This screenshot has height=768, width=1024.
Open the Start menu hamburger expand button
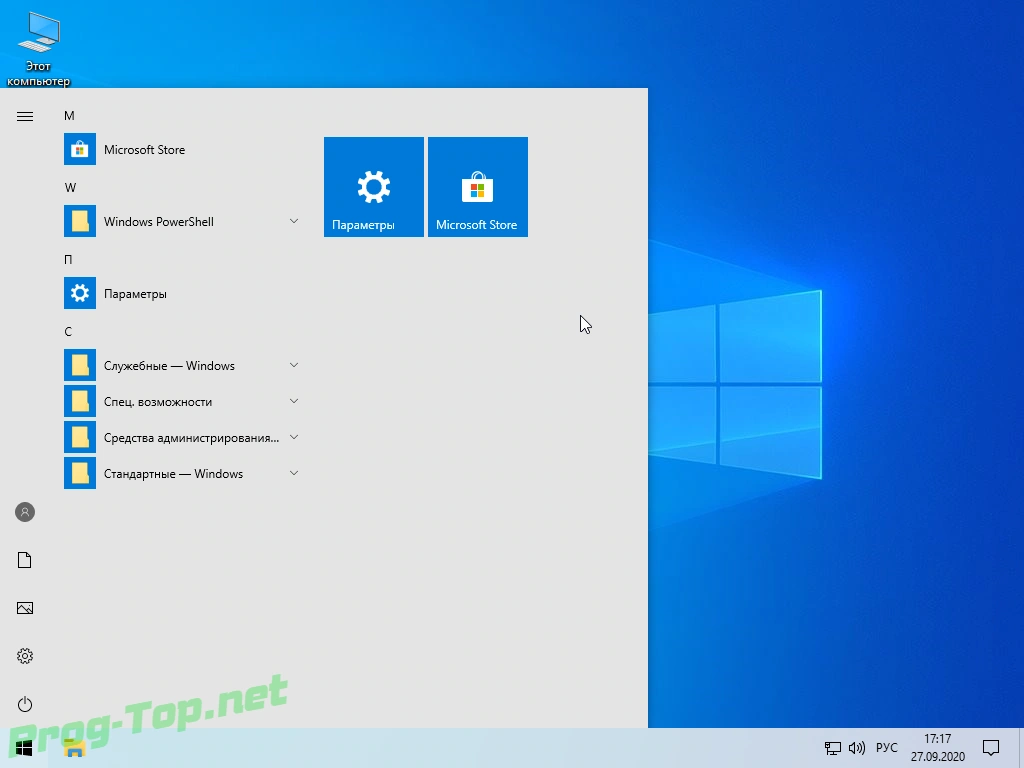25,116
